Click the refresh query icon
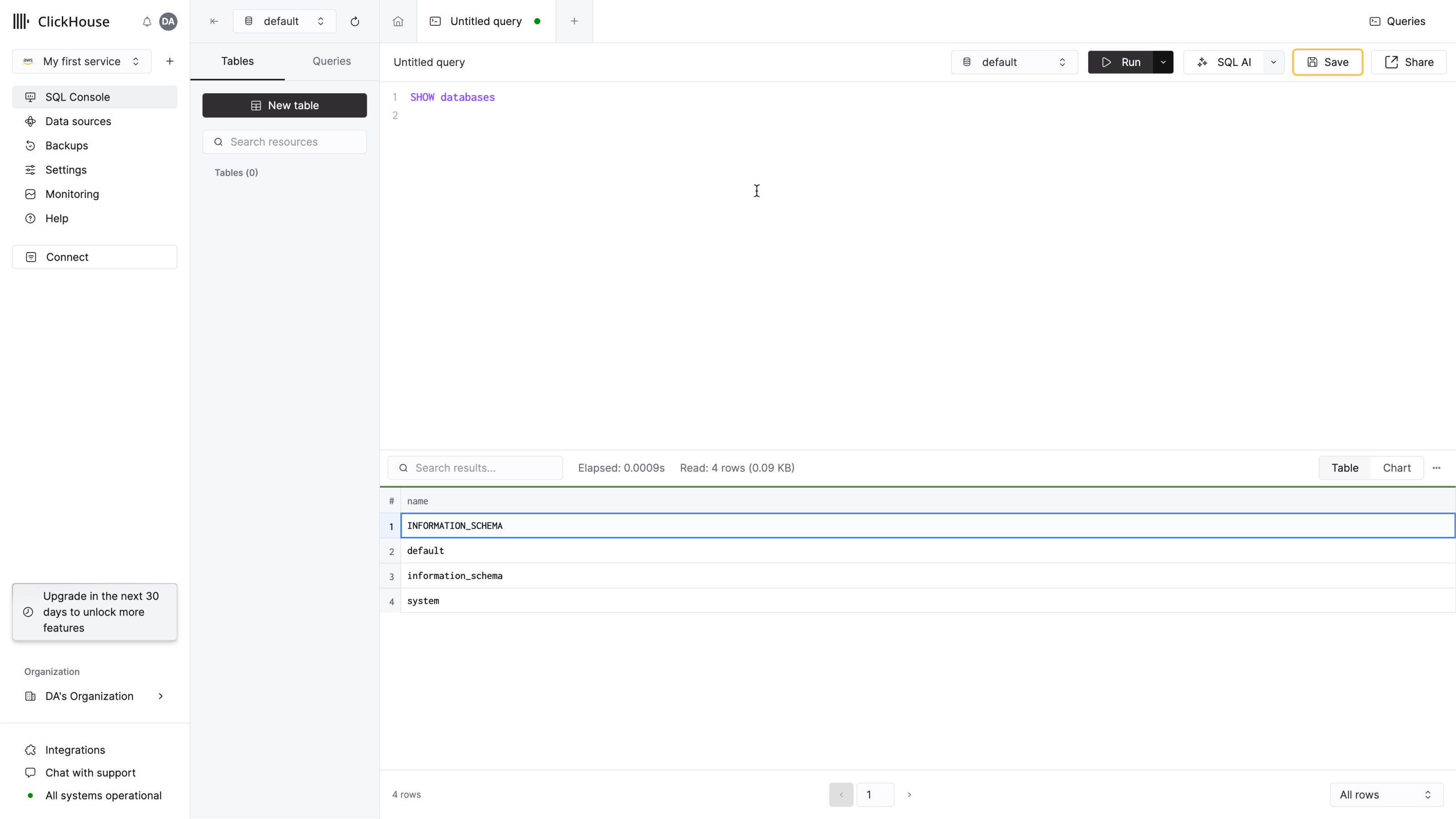Viewport: 1456px width, 819px height. click(x=356, y=21)
